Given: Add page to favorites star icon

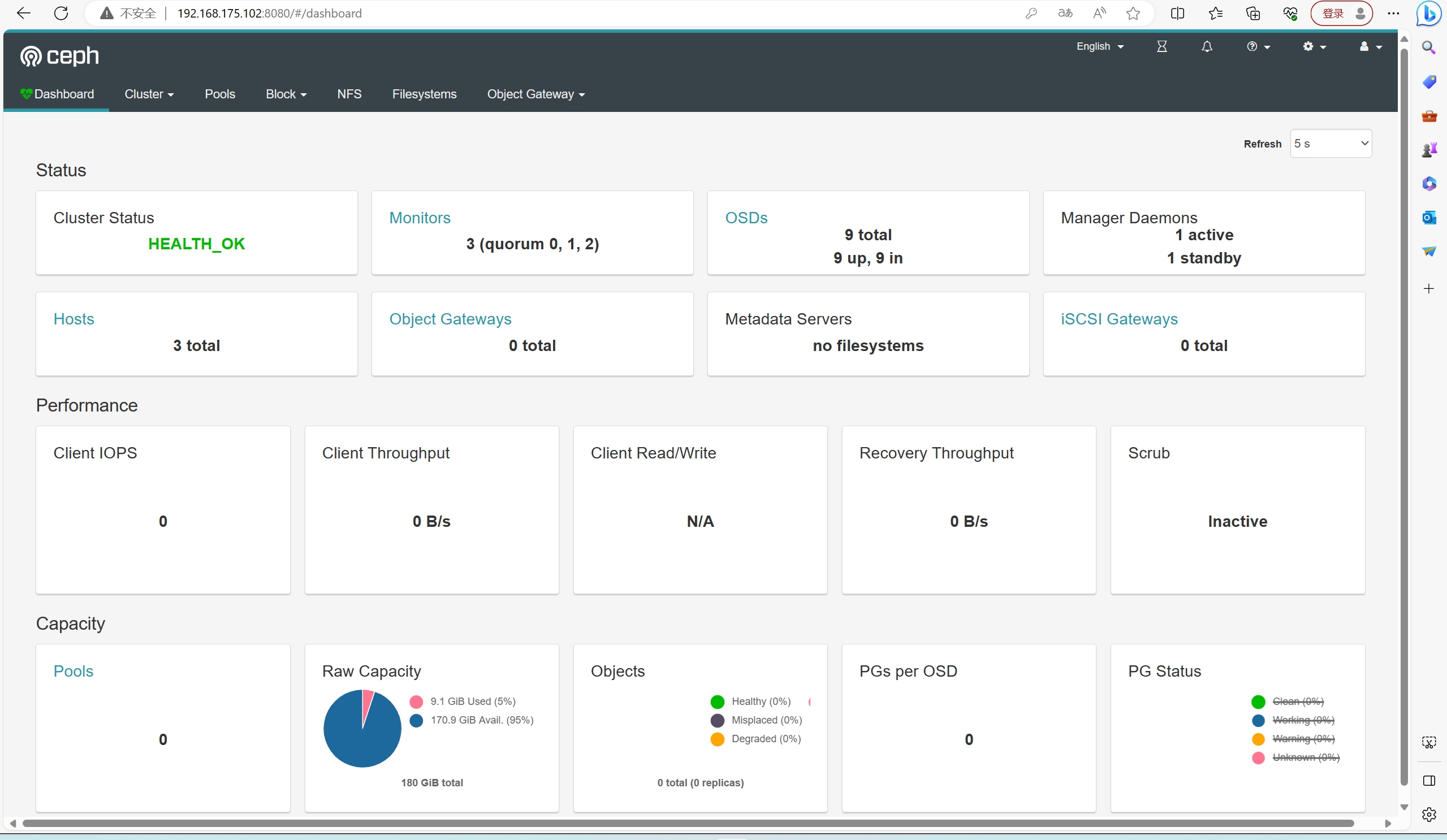Looking at the screenshot, I should 1133,13.
